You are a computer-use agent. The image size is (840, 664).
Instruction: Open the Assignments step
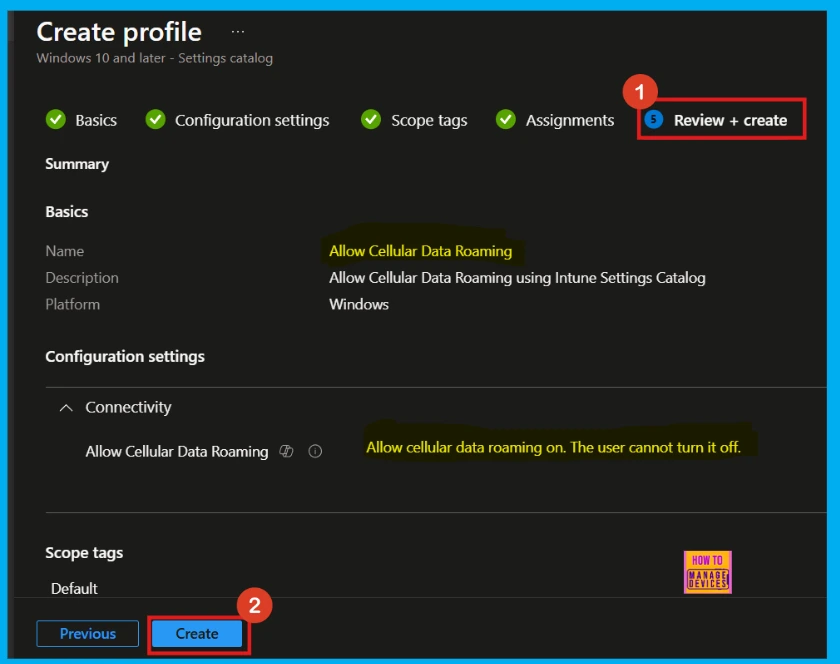569,121
